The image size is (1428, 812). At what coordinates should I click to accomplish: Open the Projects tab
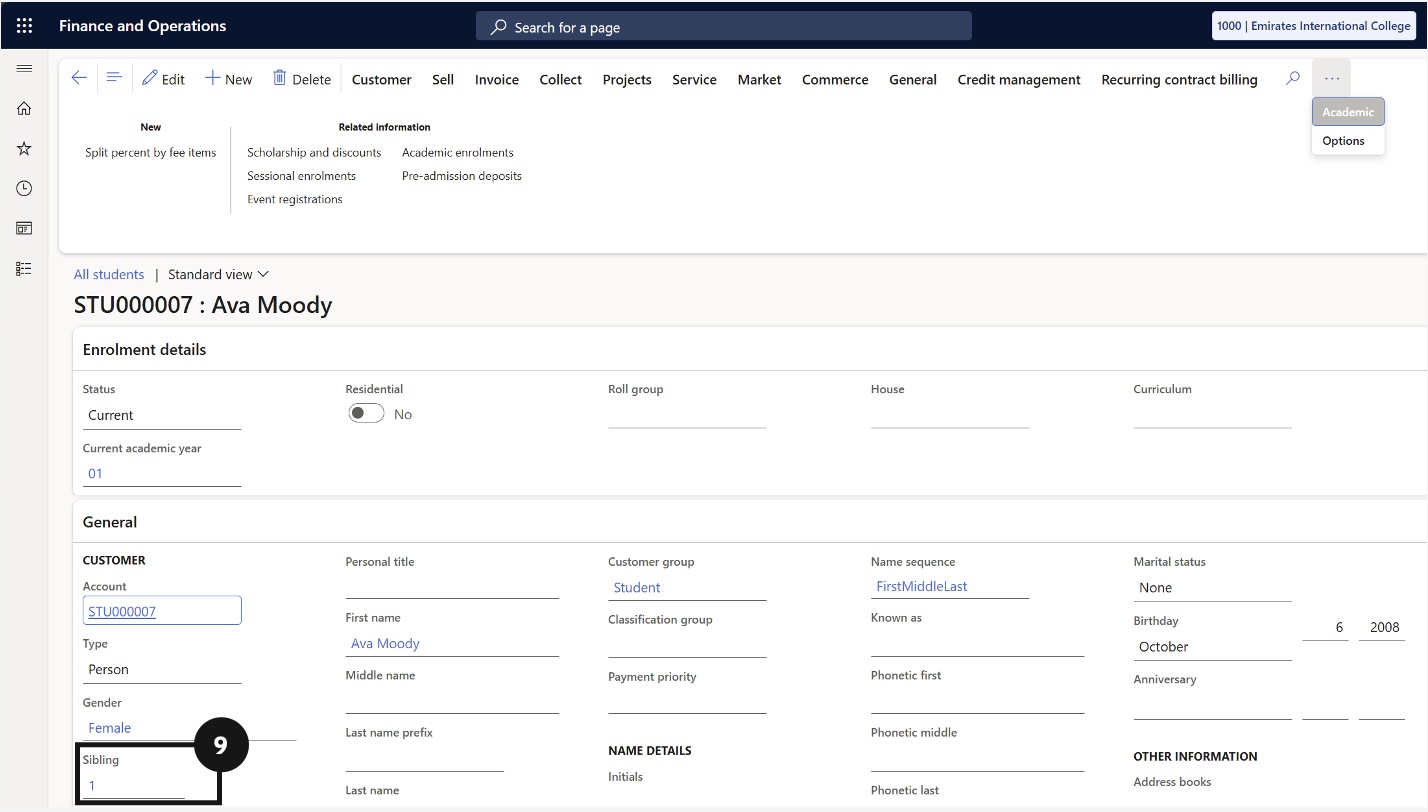click(627, 79)
